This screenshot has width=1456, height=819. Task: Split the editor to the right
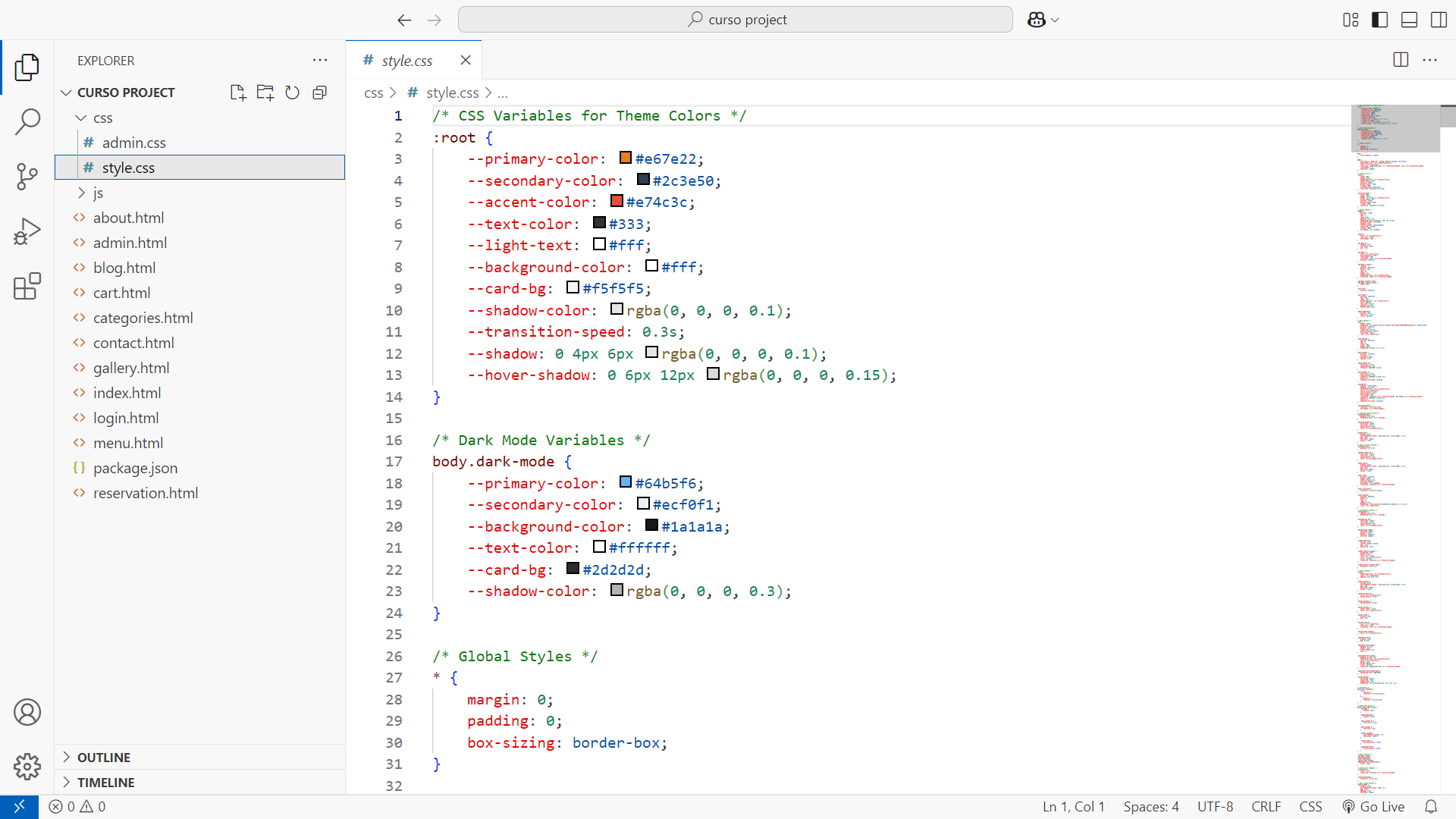[x=1401, y=60]
